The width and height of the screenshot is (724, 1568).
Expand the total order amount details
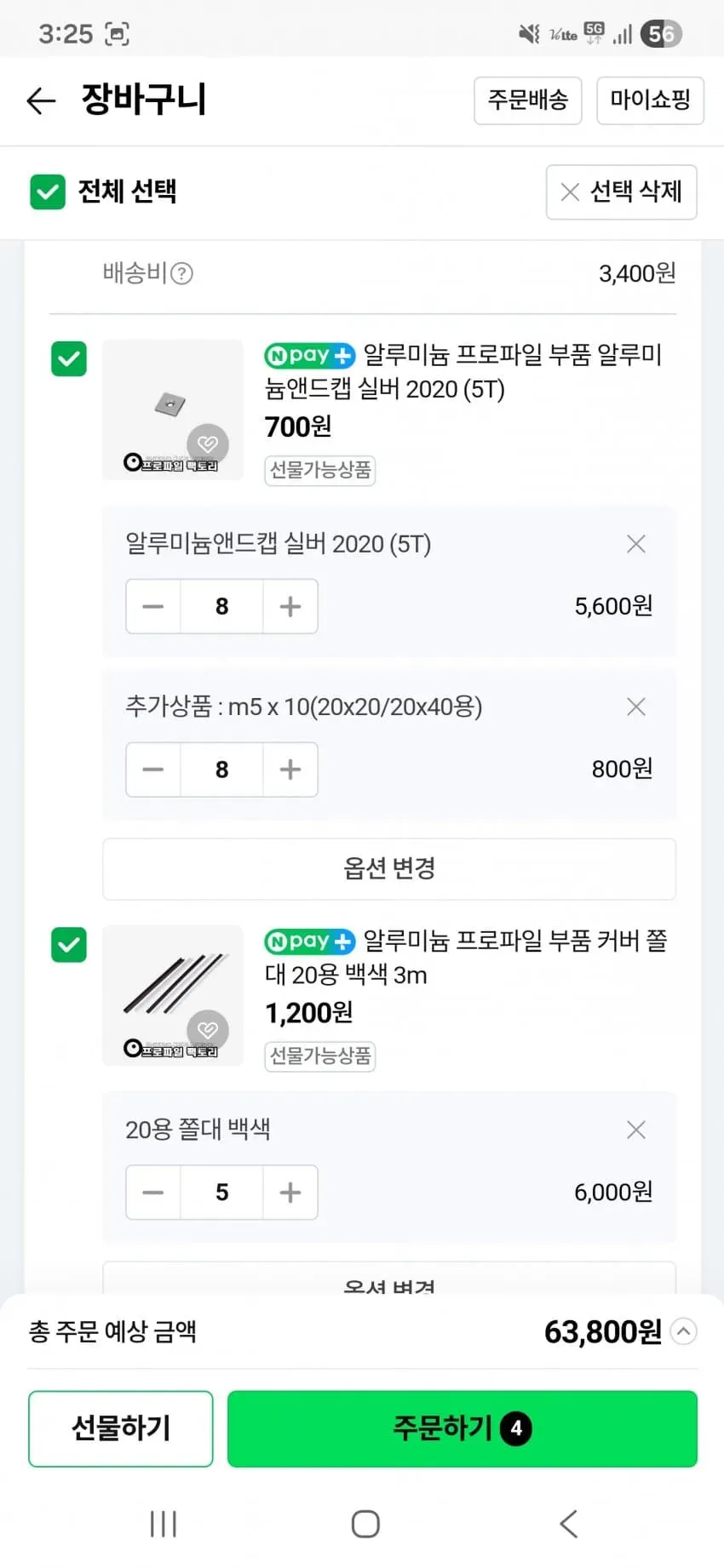683,1331
